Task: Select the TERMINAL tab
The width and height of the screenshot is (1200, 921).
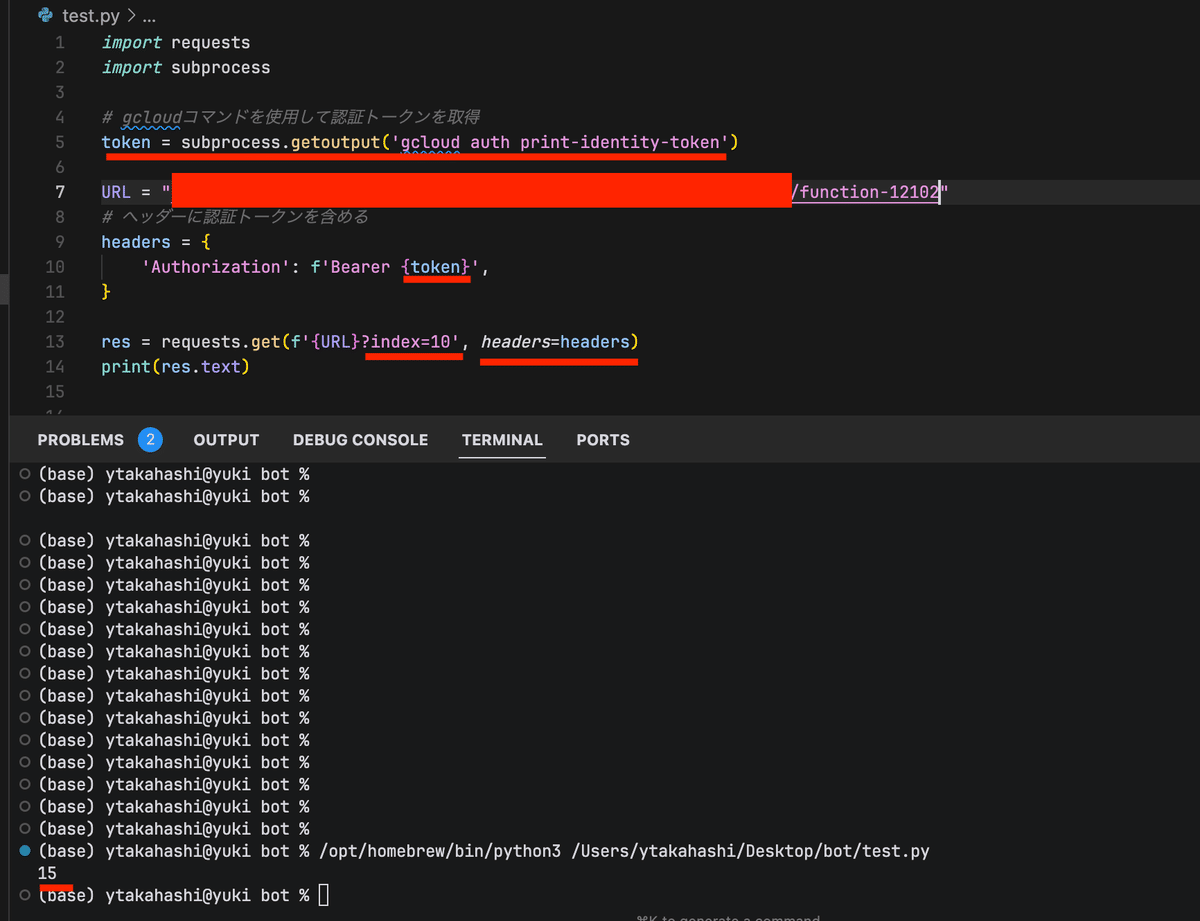Action: (x=502, y=440)
